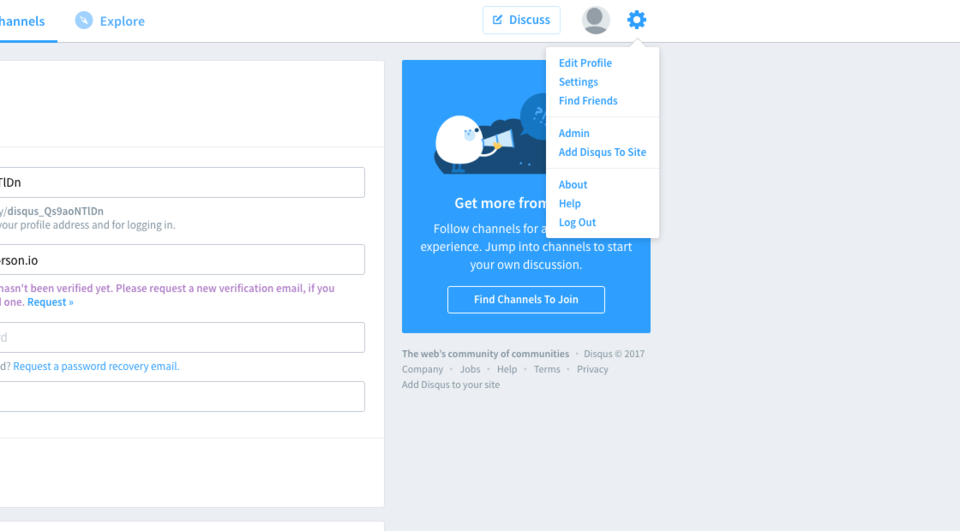Click the Explore compass icon
This screenshot has height=531, width=960.
(84, 20)
